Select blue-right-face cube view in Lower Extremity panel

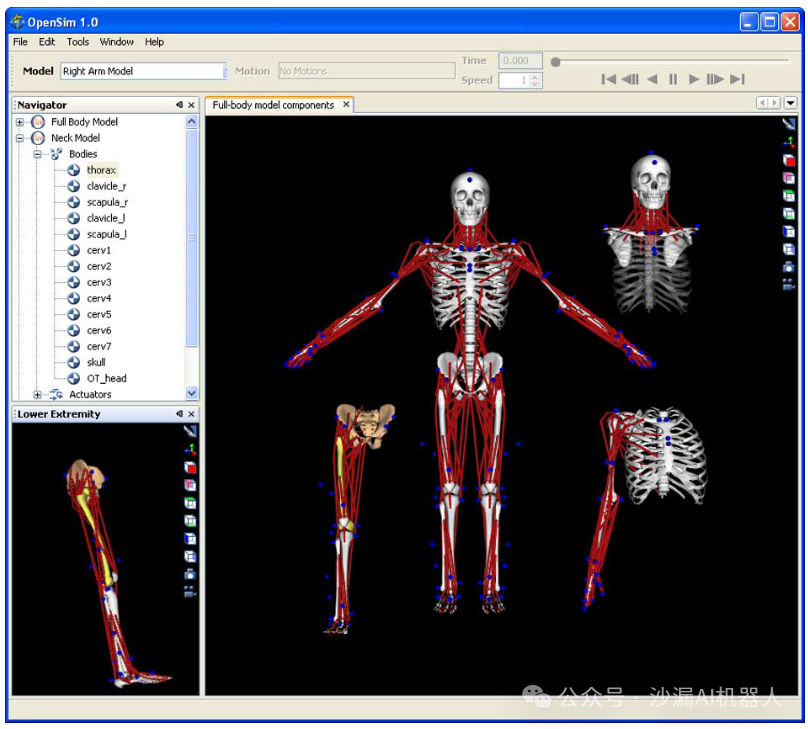[x=190, y=556]
